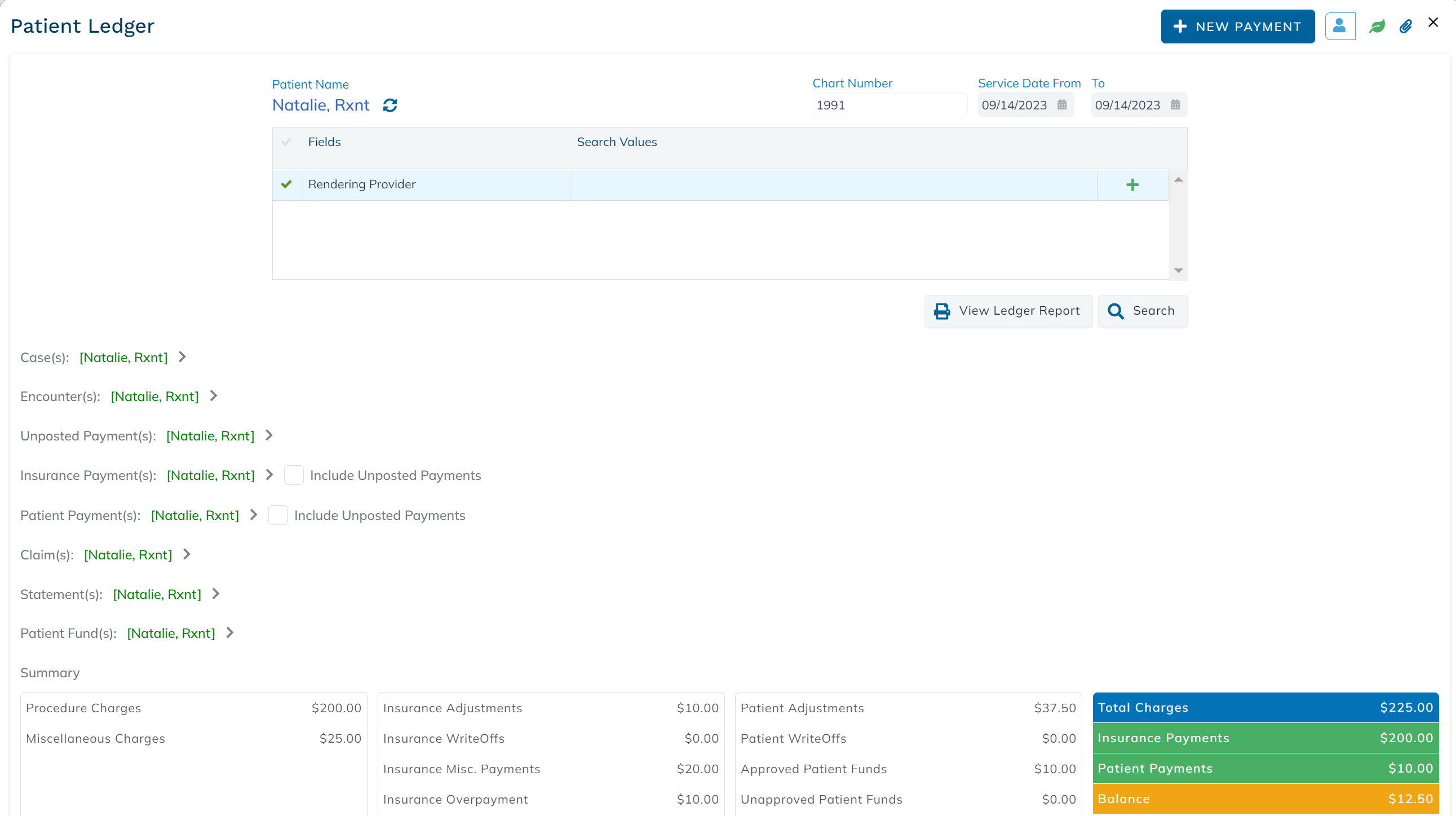
Task: Open attachments via the paperclip icon
Action: click(x=1406, y=26)
